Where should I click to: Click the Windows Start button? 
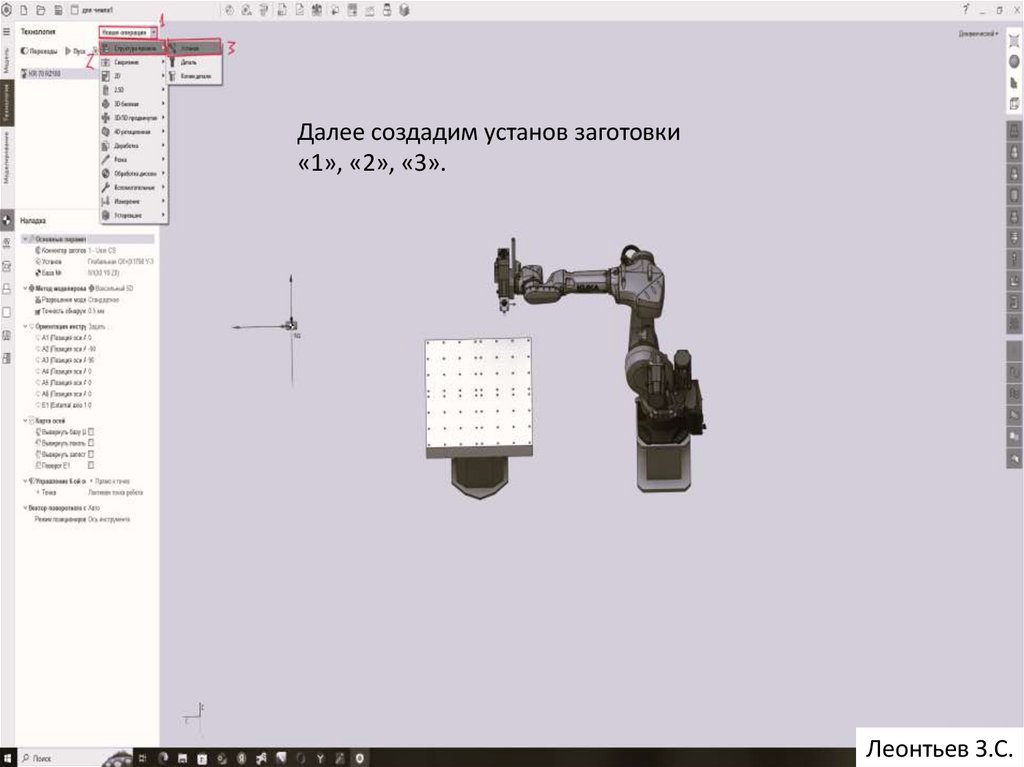(7, 758)
